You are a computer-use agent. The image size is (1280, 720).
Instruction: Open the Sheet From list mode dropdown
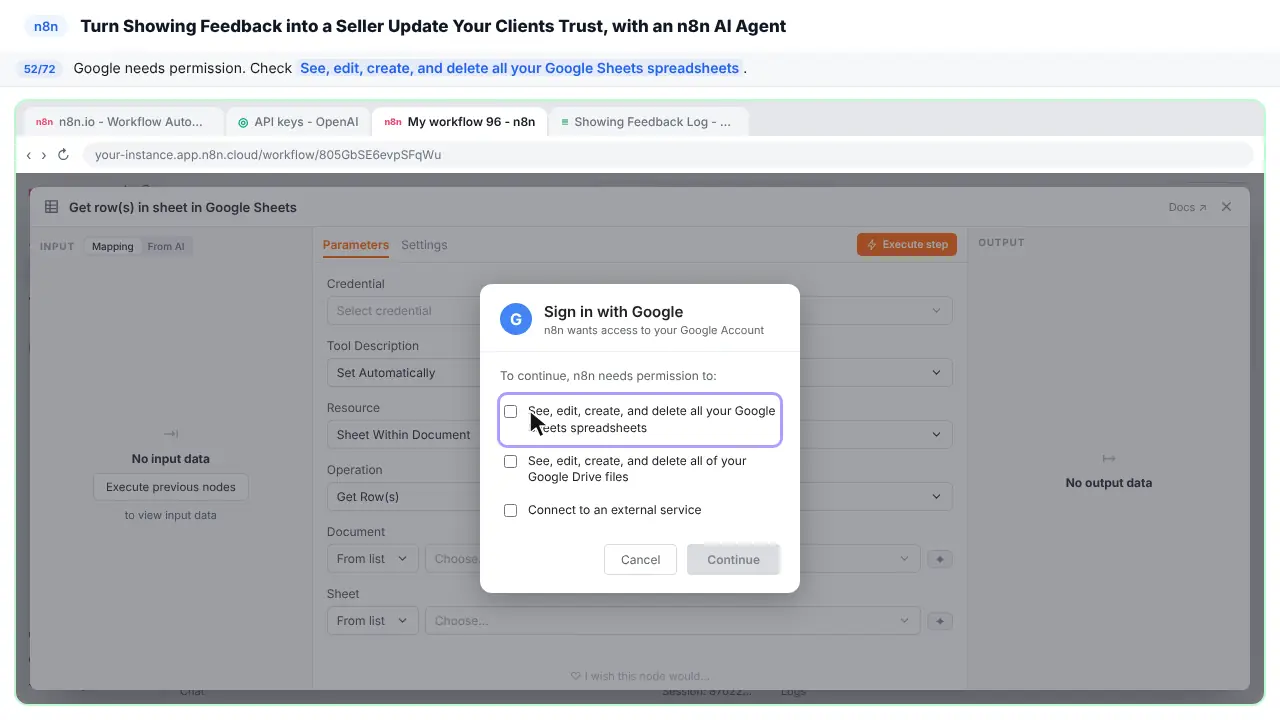click(x=373, y=621)
